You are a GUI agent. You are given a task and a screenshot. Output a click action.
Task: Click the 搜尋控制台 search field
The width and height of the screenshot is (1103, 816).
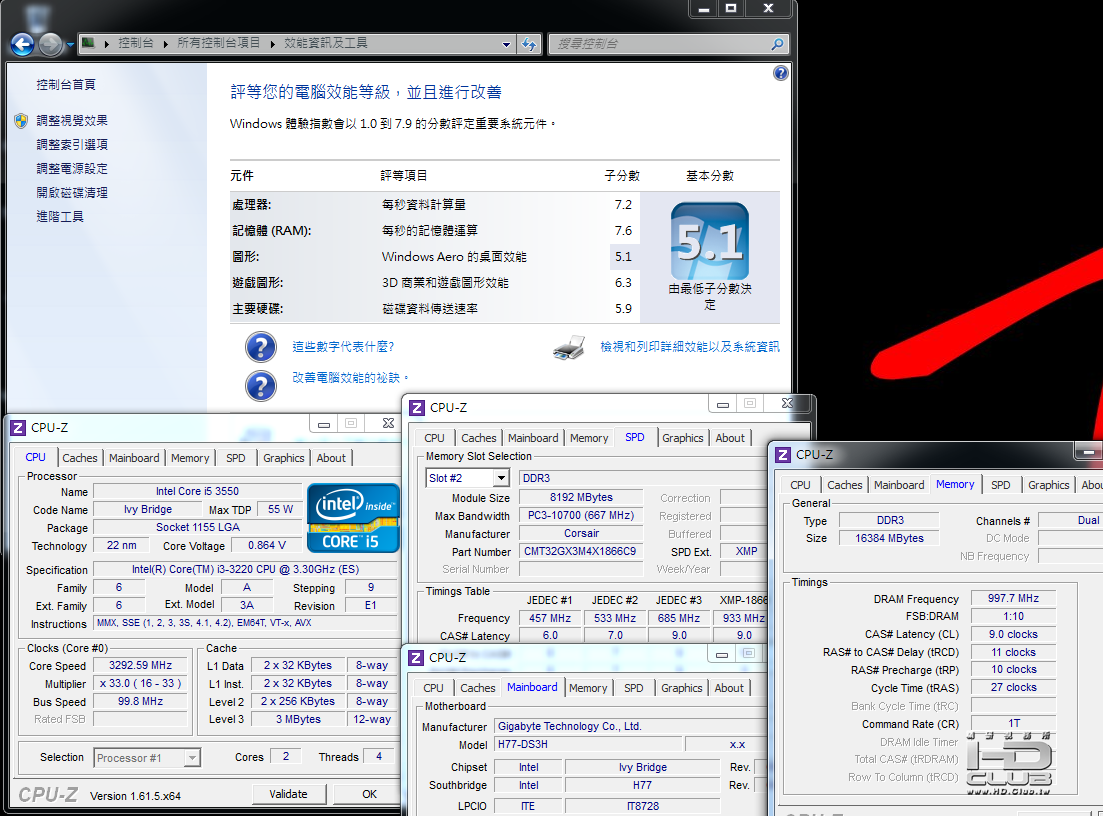(x=660, y=44)
